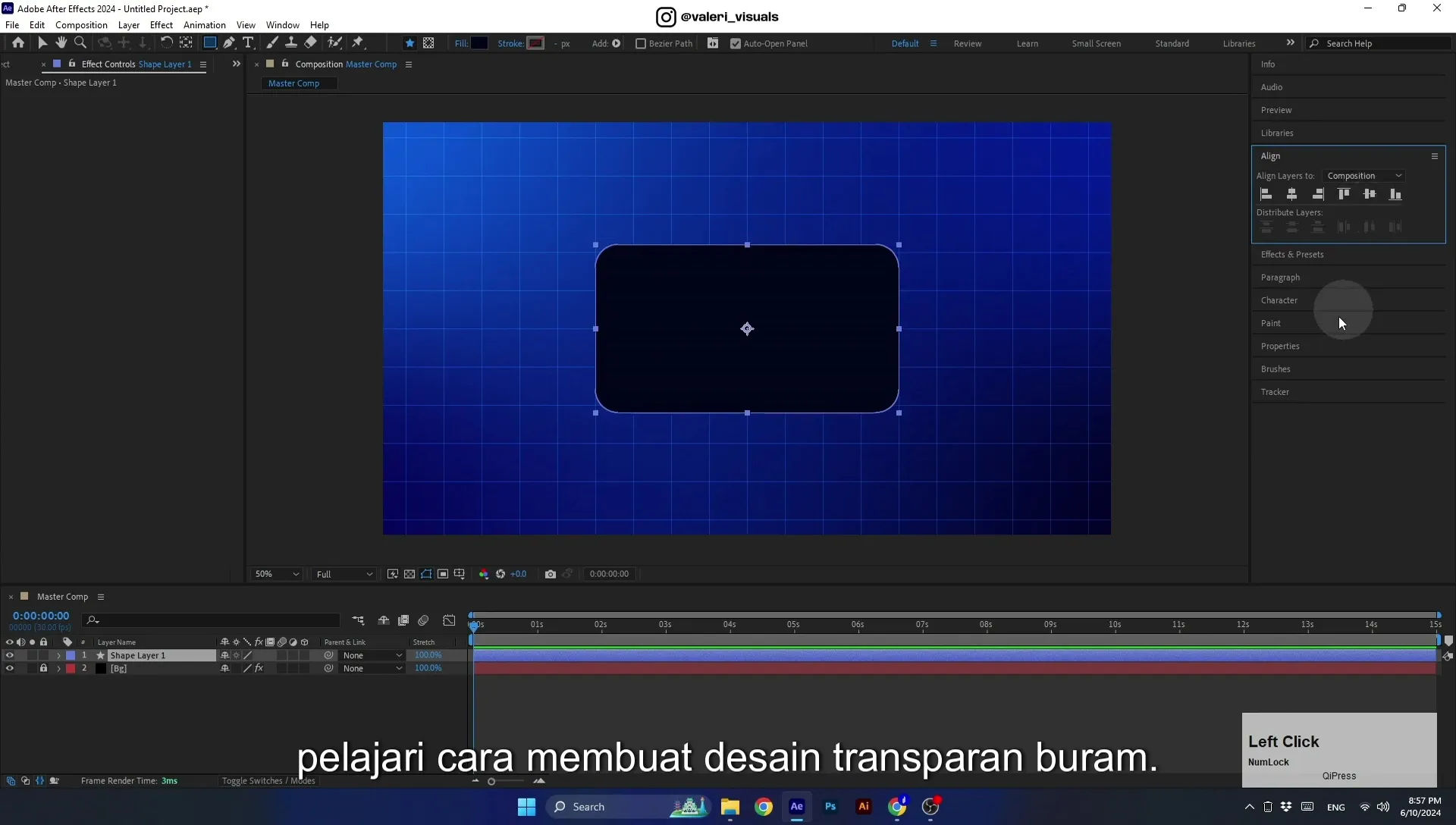Open After Effects from the taskbar

[797, 807]
